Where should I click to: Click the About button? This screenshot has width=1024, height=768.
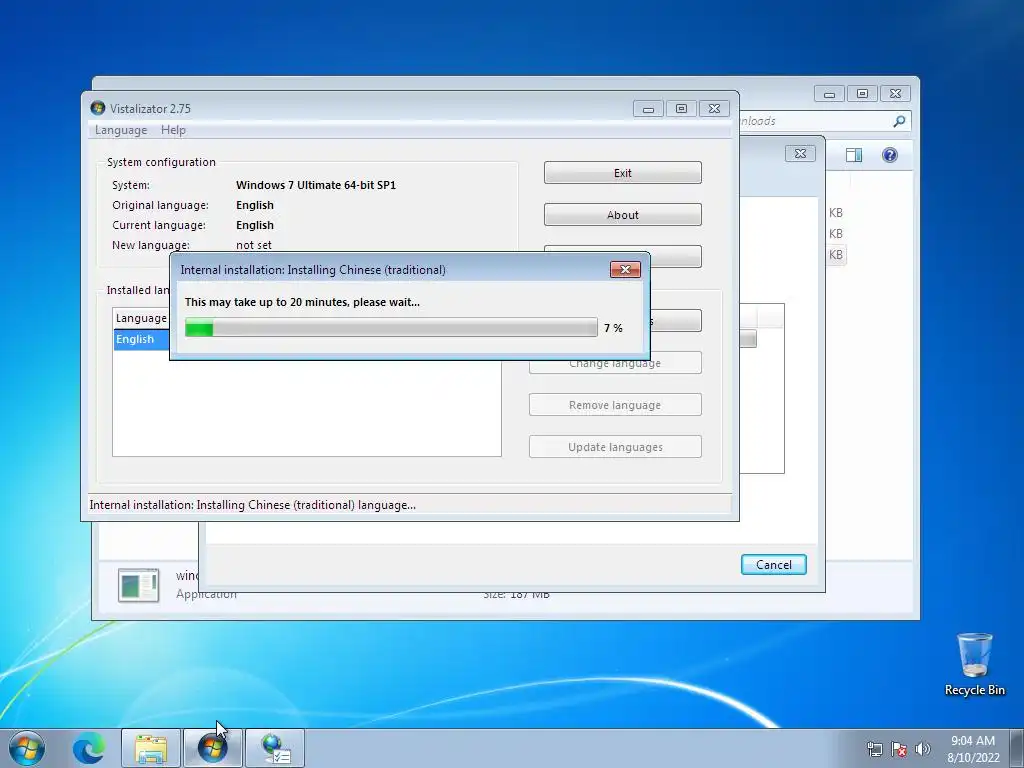(x=622, y=215)
